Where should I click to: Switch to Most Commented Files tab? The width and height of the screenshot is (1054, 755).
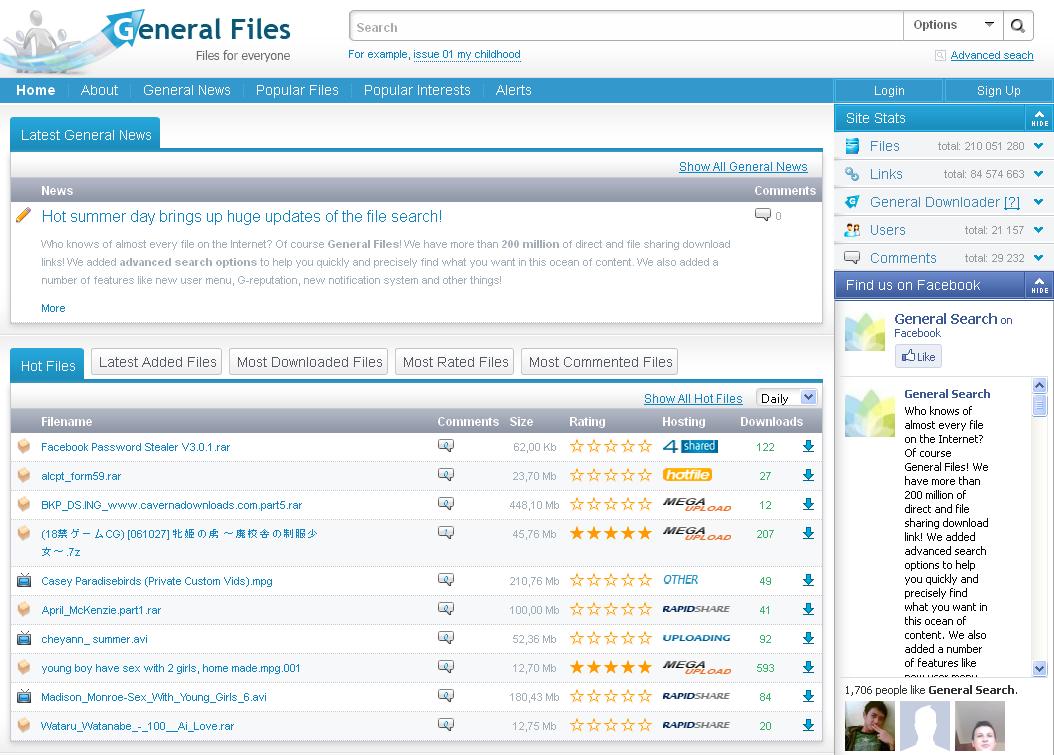600,362
